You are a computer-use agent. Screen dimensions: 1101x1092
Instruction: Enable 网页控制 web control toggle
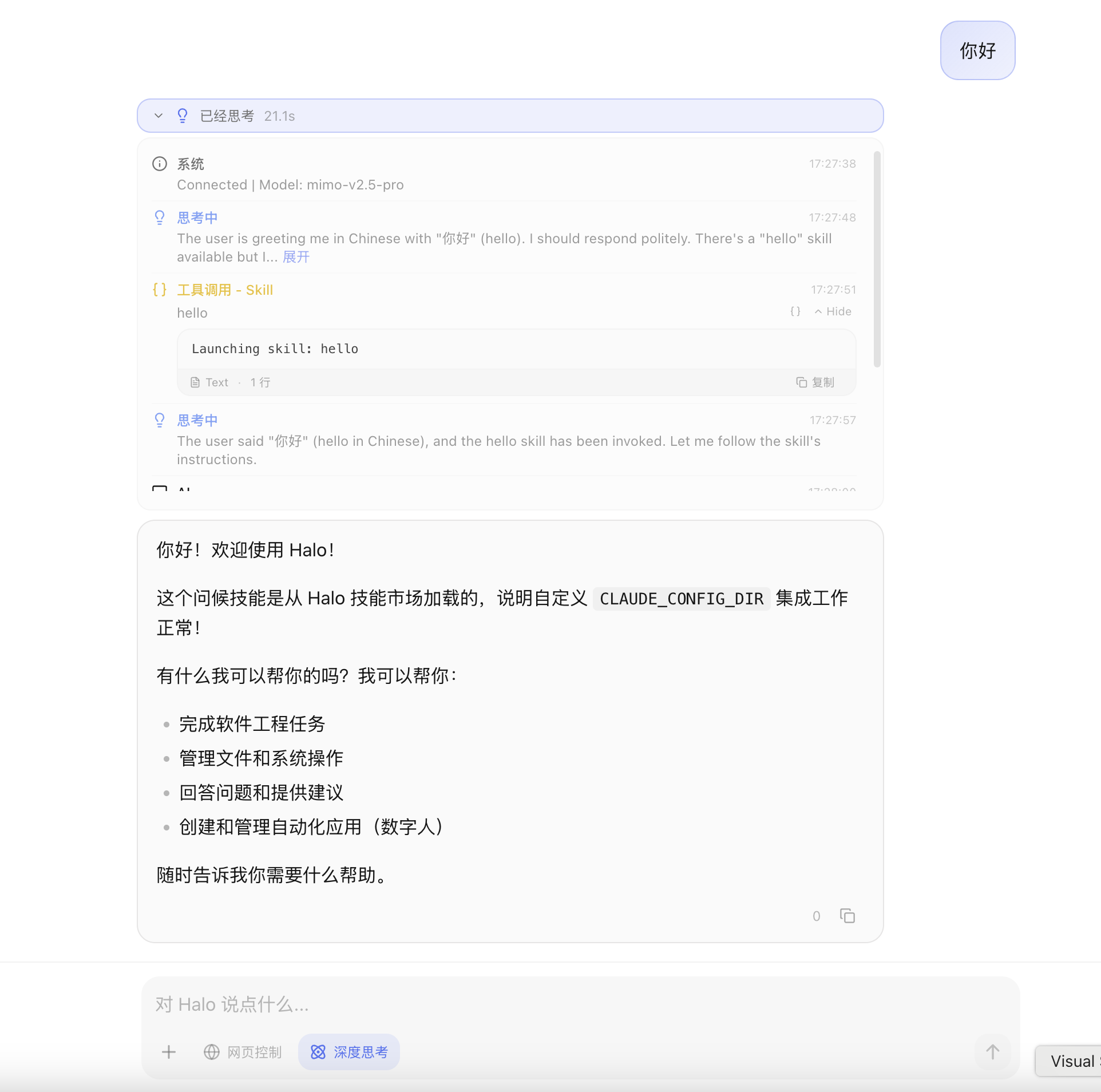click(x=243, y=1052)
